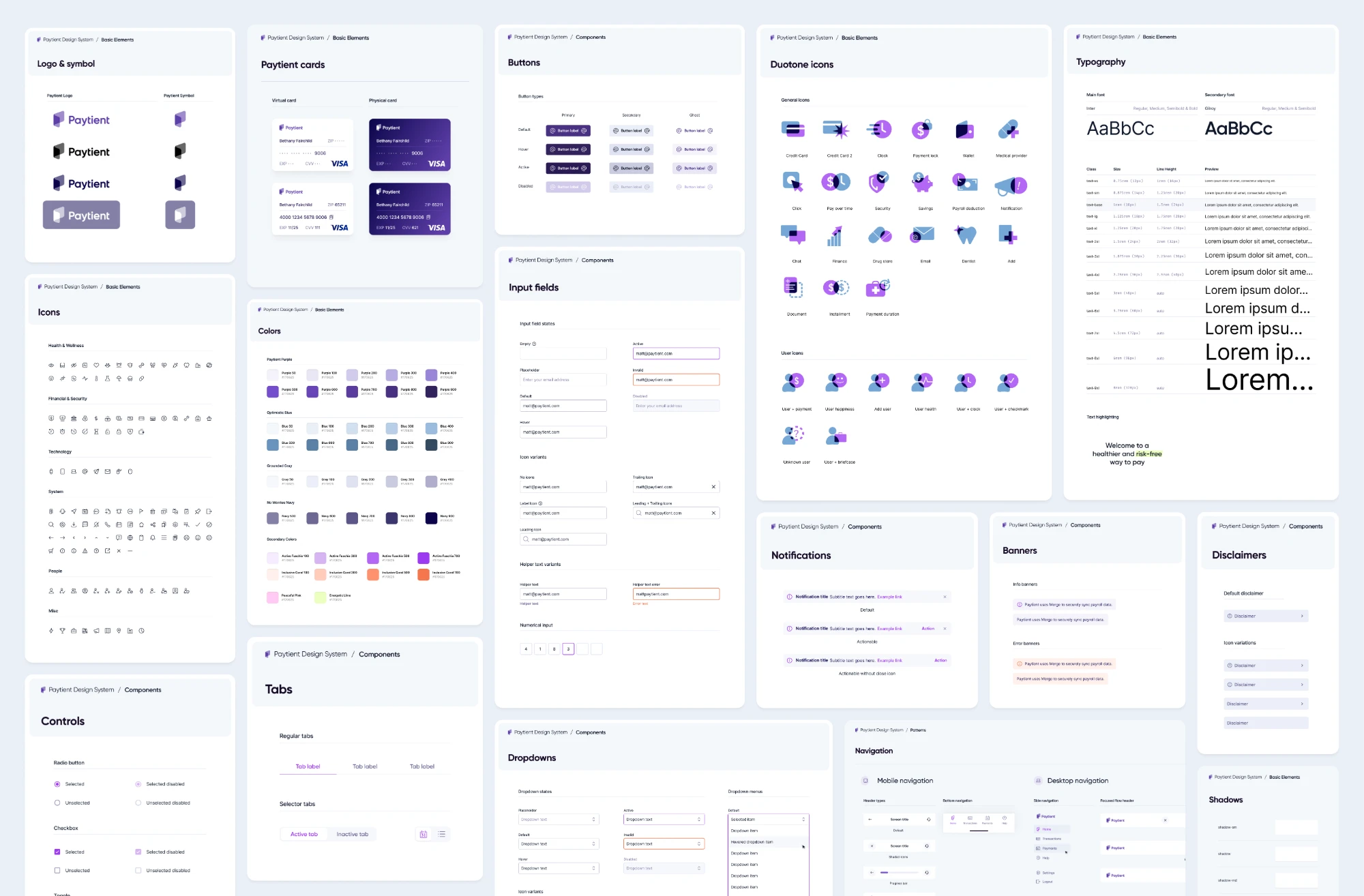Open Example link in Default notification
Image resolution: width=1364 pixels, height=896 pixels.
coord(889,597)
